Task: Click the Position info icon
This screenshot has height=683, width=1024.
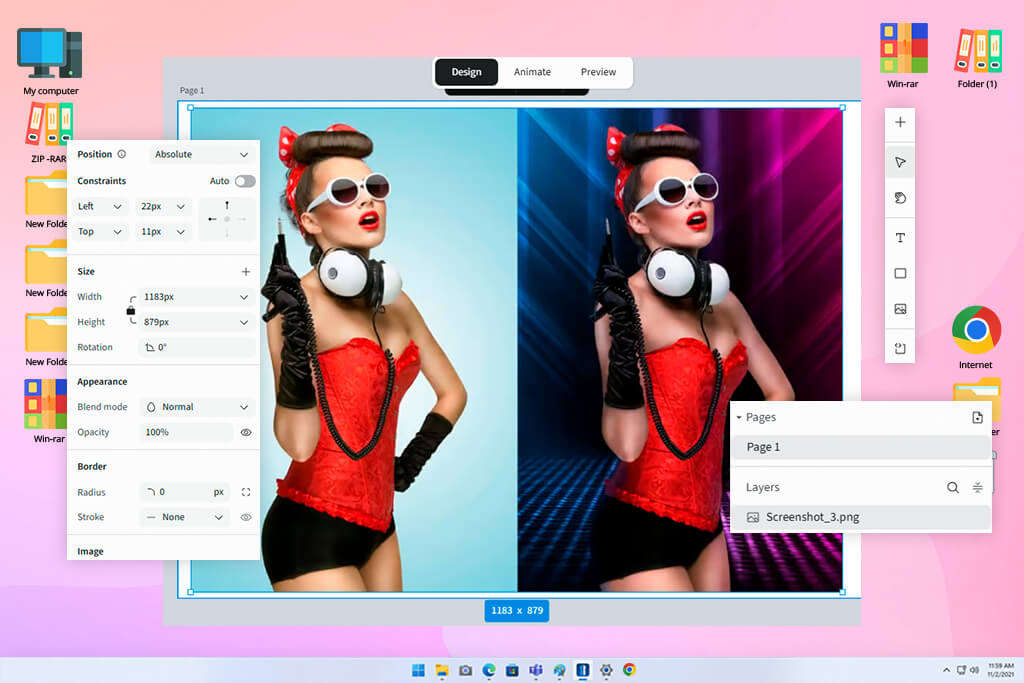Action: click(121, 154)
